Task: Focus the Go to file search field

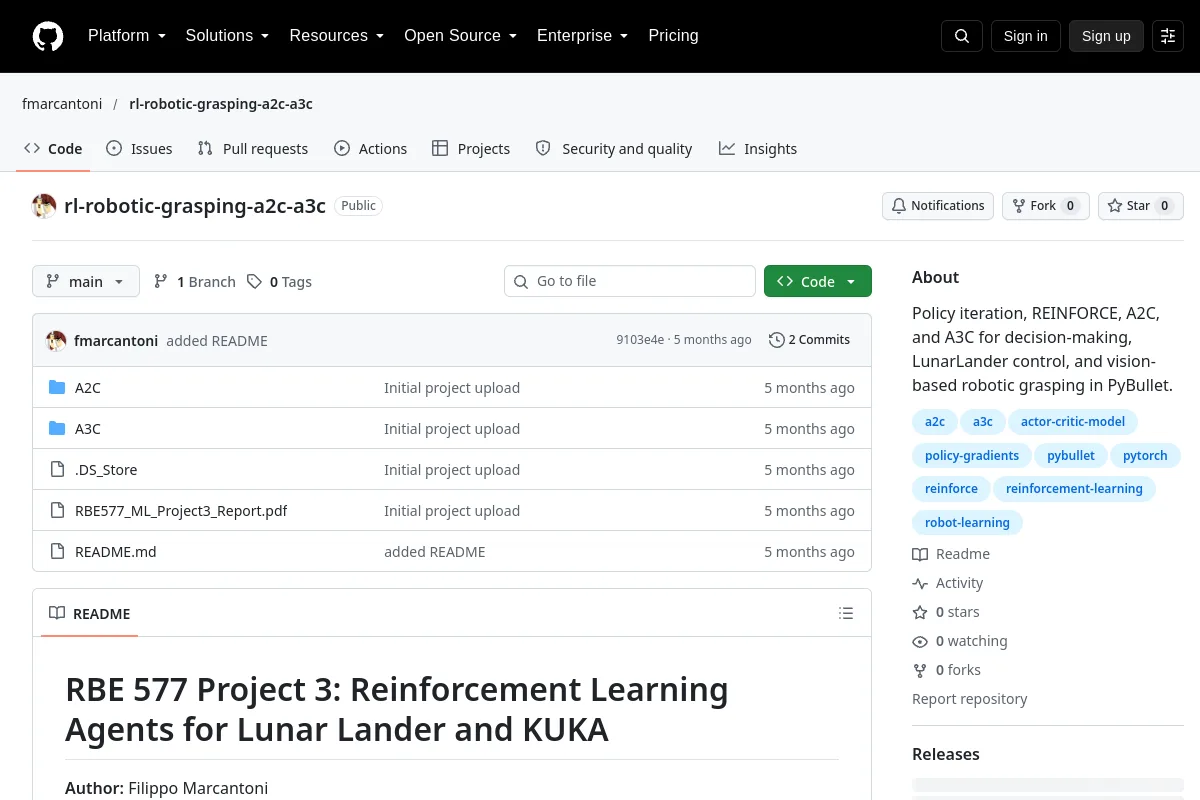Action: tap(630, 282)
